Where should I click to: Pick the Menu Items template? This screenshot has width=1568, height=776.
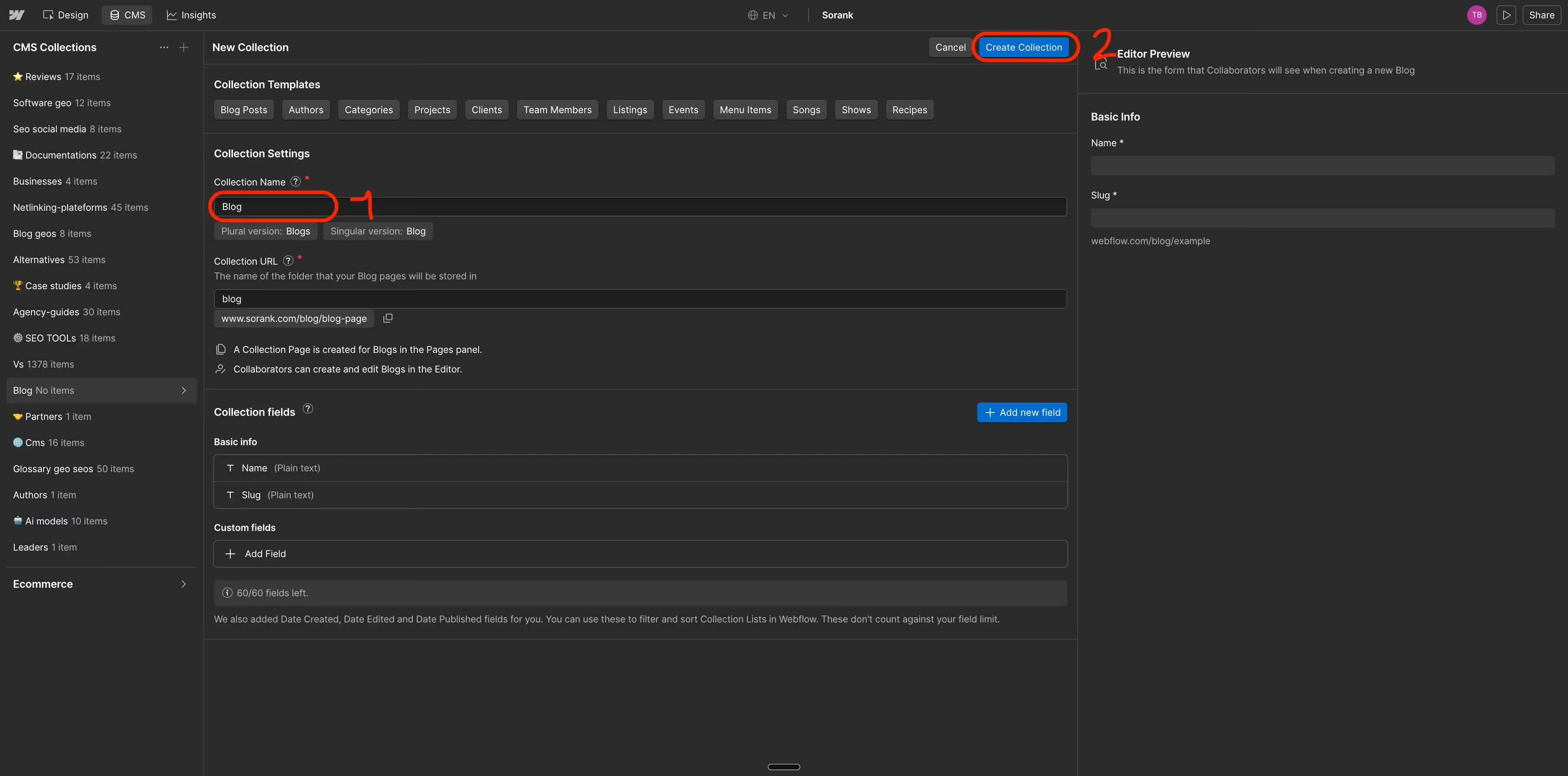[745, 109]
